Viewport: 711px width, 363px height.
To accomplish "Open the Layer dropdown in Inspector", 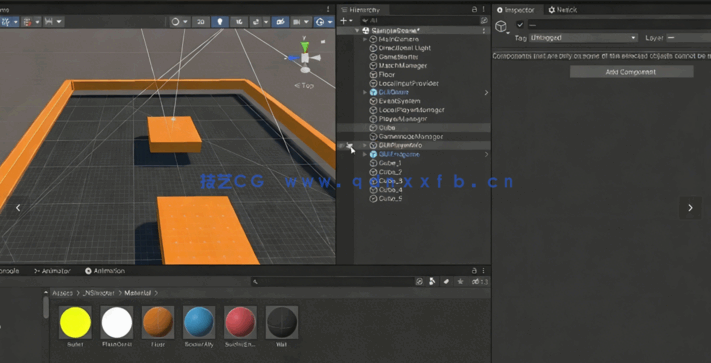I will pos(688,38).
